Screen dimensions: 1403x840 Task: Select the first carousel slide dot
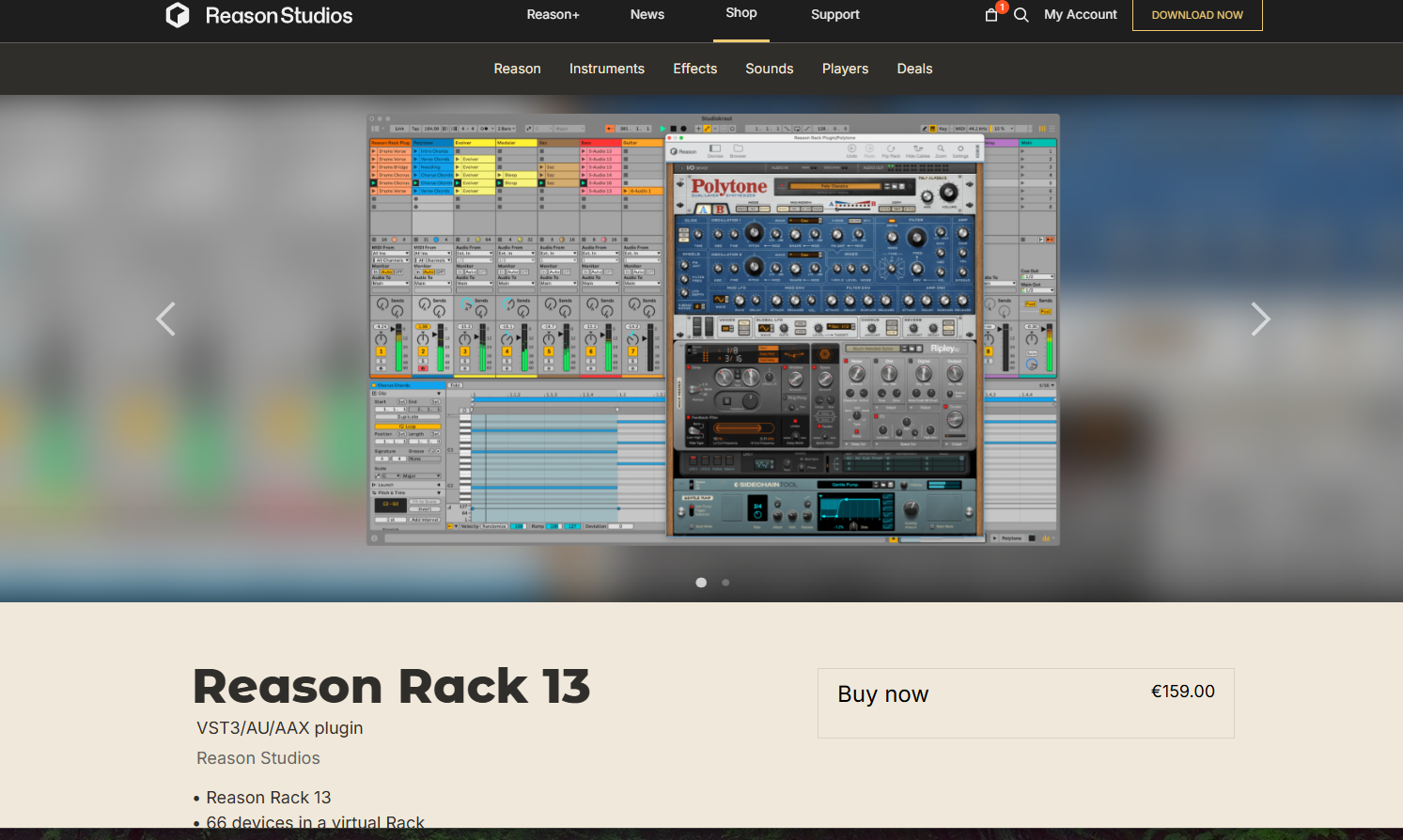tap(701, 583)
